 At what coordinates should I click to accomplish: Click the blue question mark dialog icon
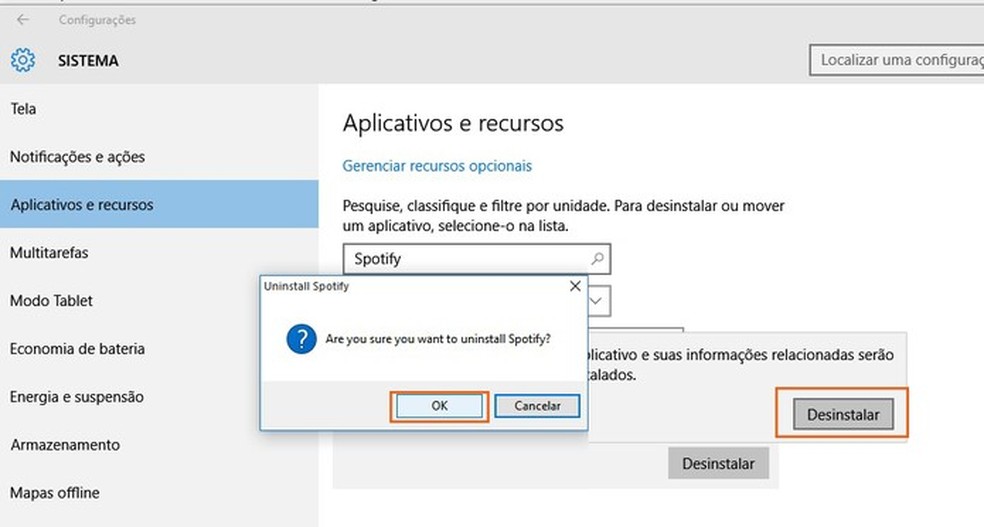(x=301, y=339)
